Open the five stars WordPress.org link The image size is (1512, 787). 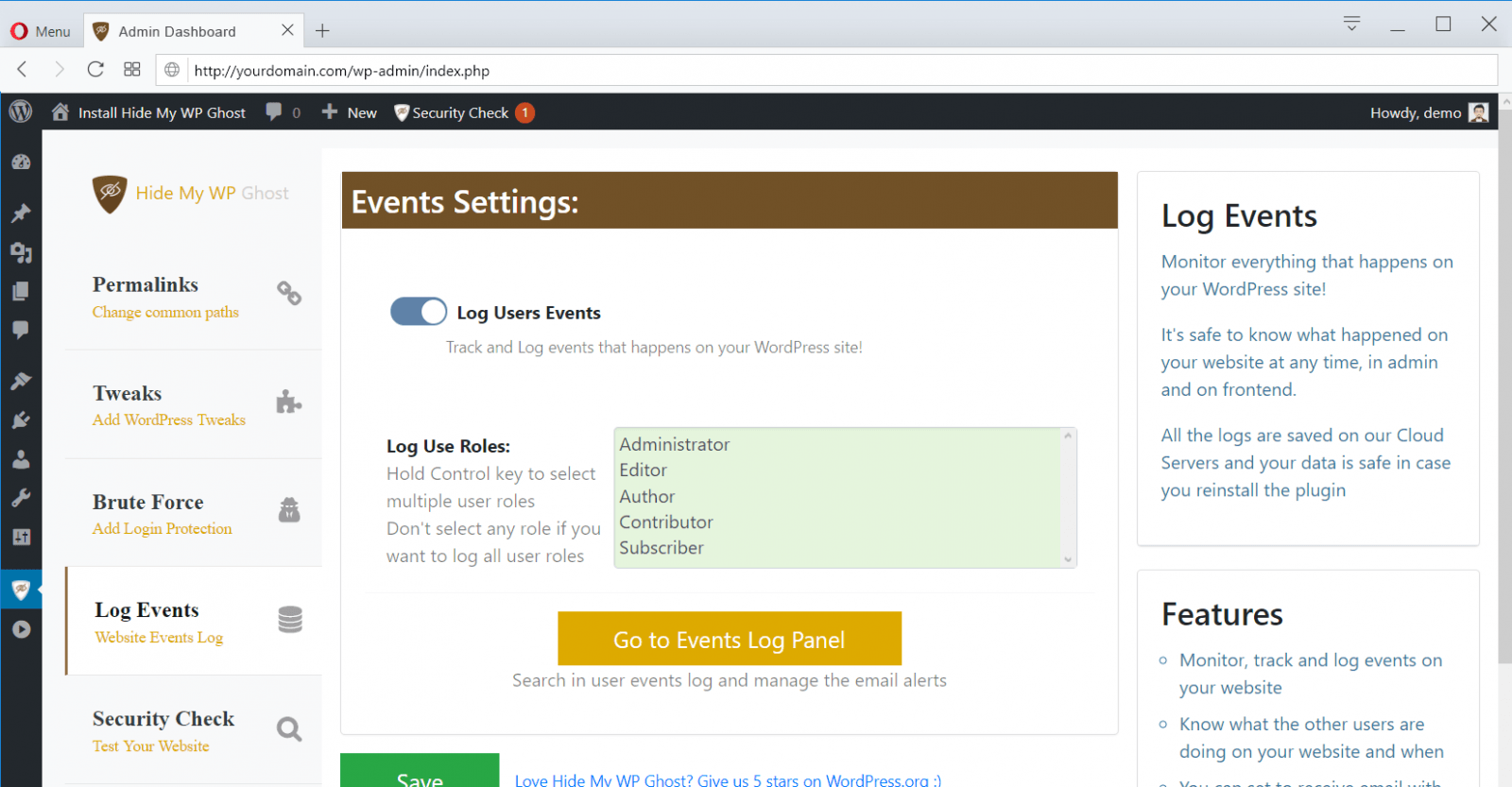click(x=728, y=779)
